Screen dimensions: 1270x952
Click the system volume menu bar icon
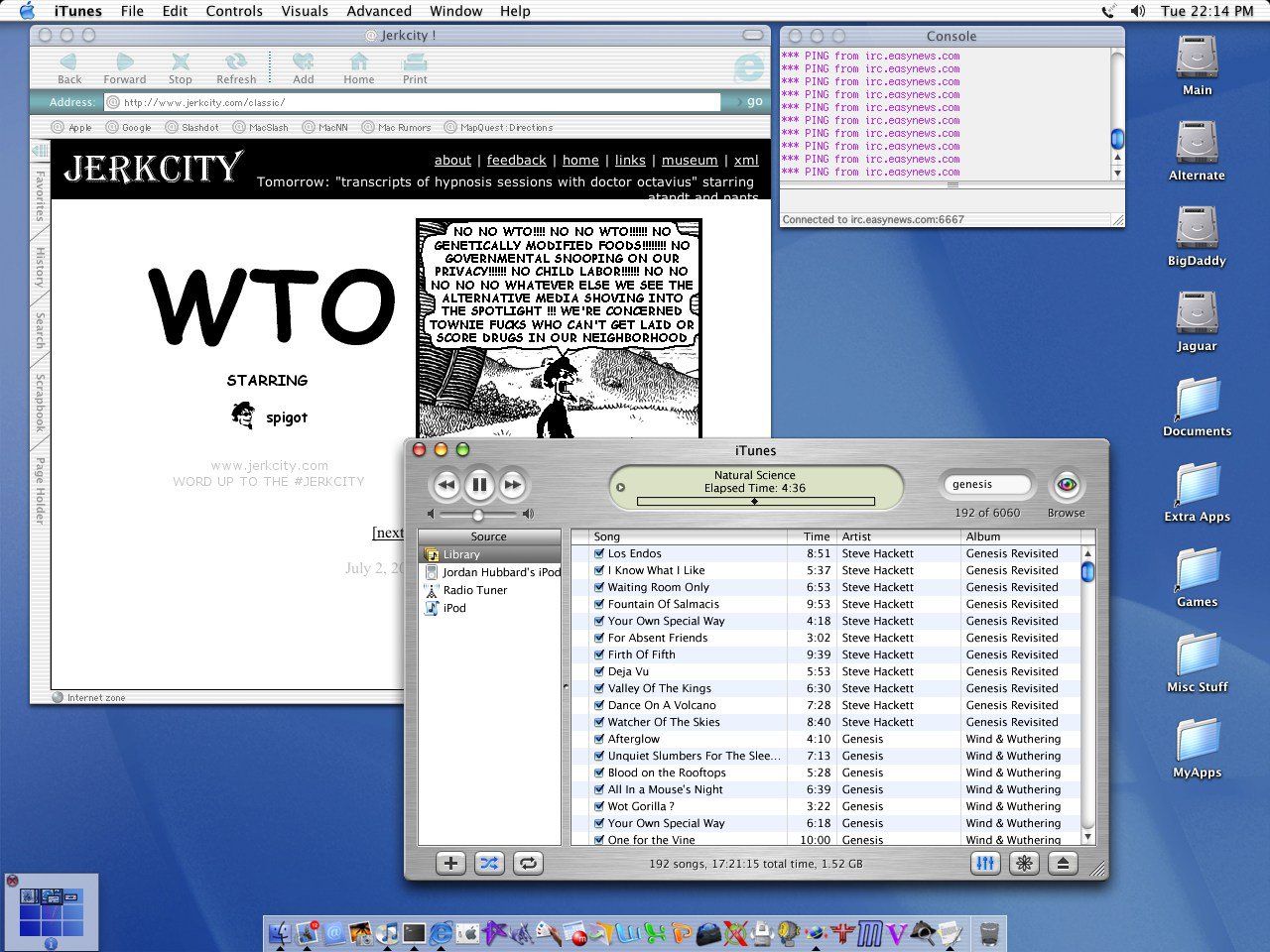1137,11
